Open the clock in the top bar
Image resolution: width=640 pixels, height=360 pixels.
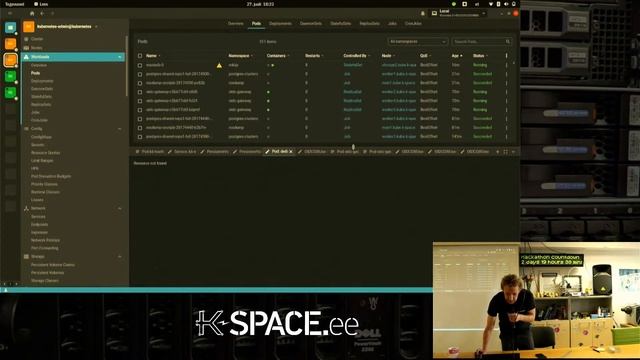pos(260,4)
